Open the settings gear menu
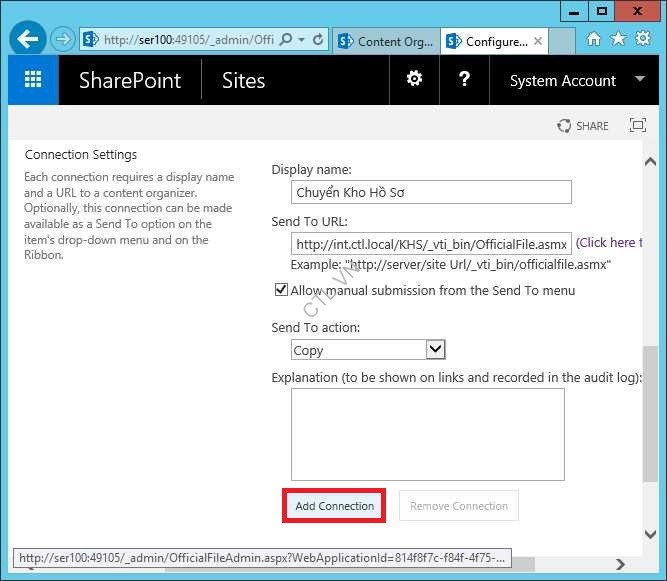Image resolution: width=667 pixels, height=581 pixels. pyautogui.click(x=414, y=80)
